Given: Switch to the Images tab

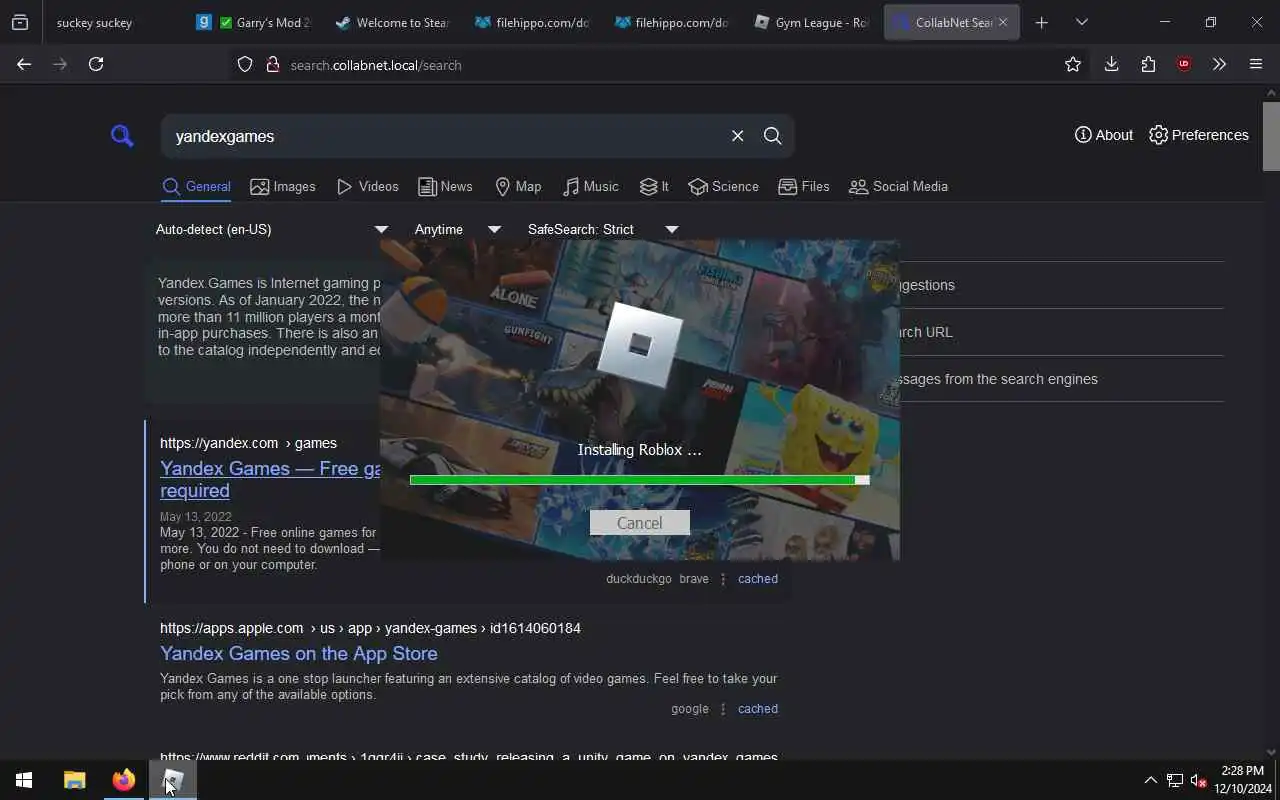Looking at the screenshot, I should (x=283, y=186).
